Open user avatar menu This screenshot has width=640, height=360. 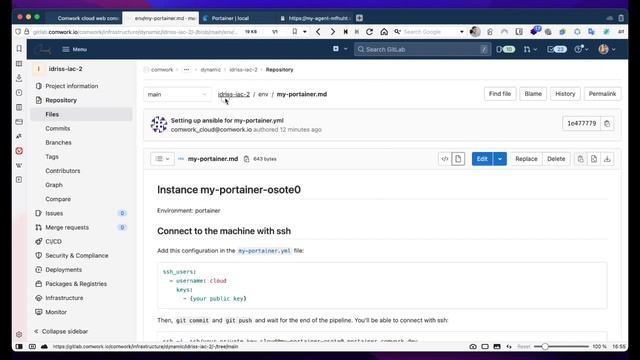click(x=607, y=49)
